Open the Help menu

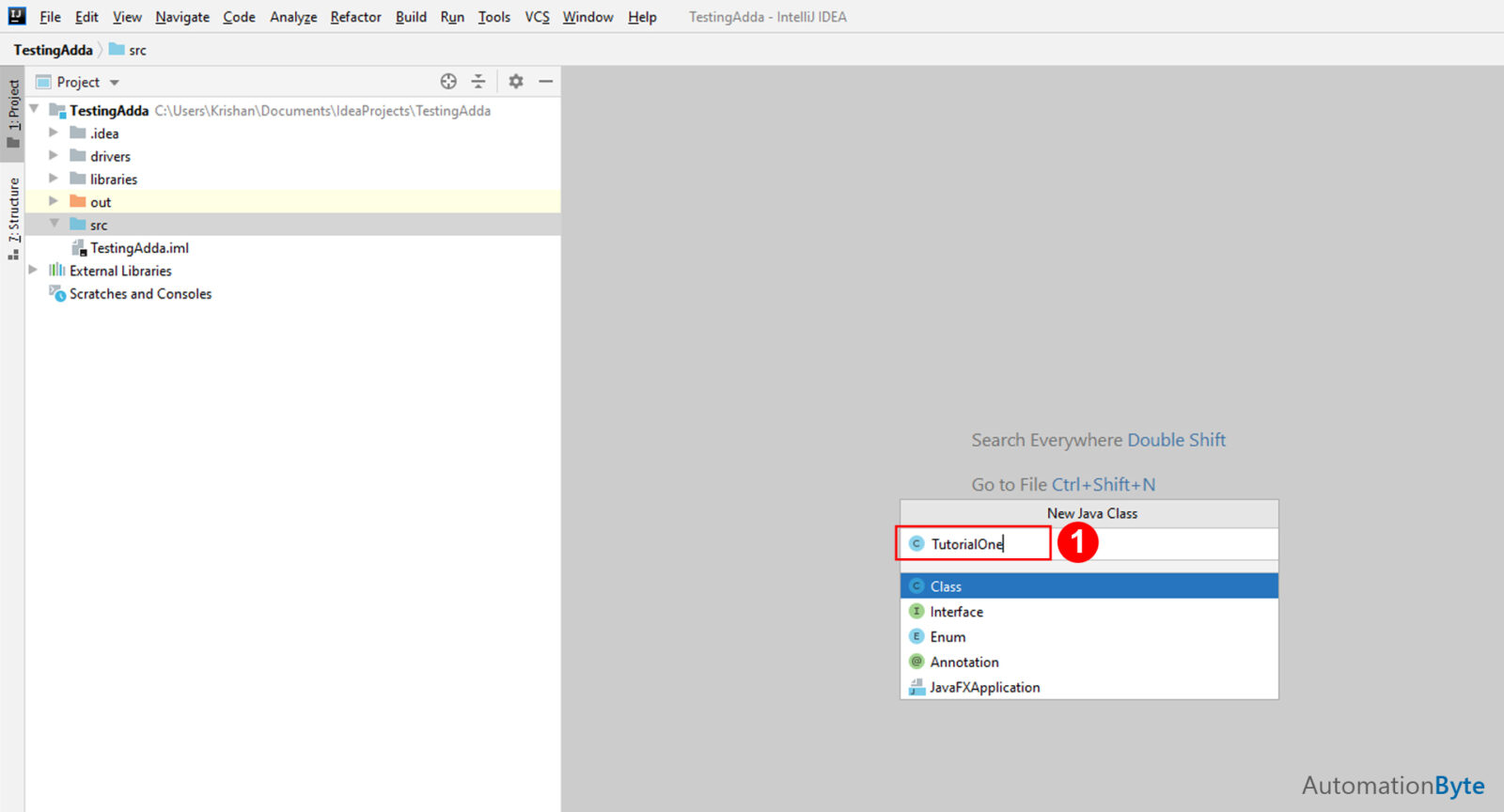[642, 17]
